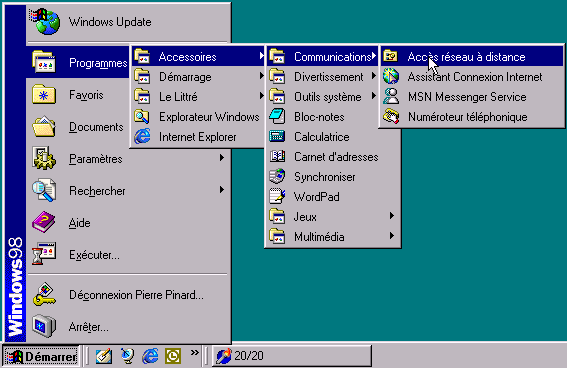Click the Arrêter monitor icon
This screenshot has height=368, width=567.
pos(44,326)
